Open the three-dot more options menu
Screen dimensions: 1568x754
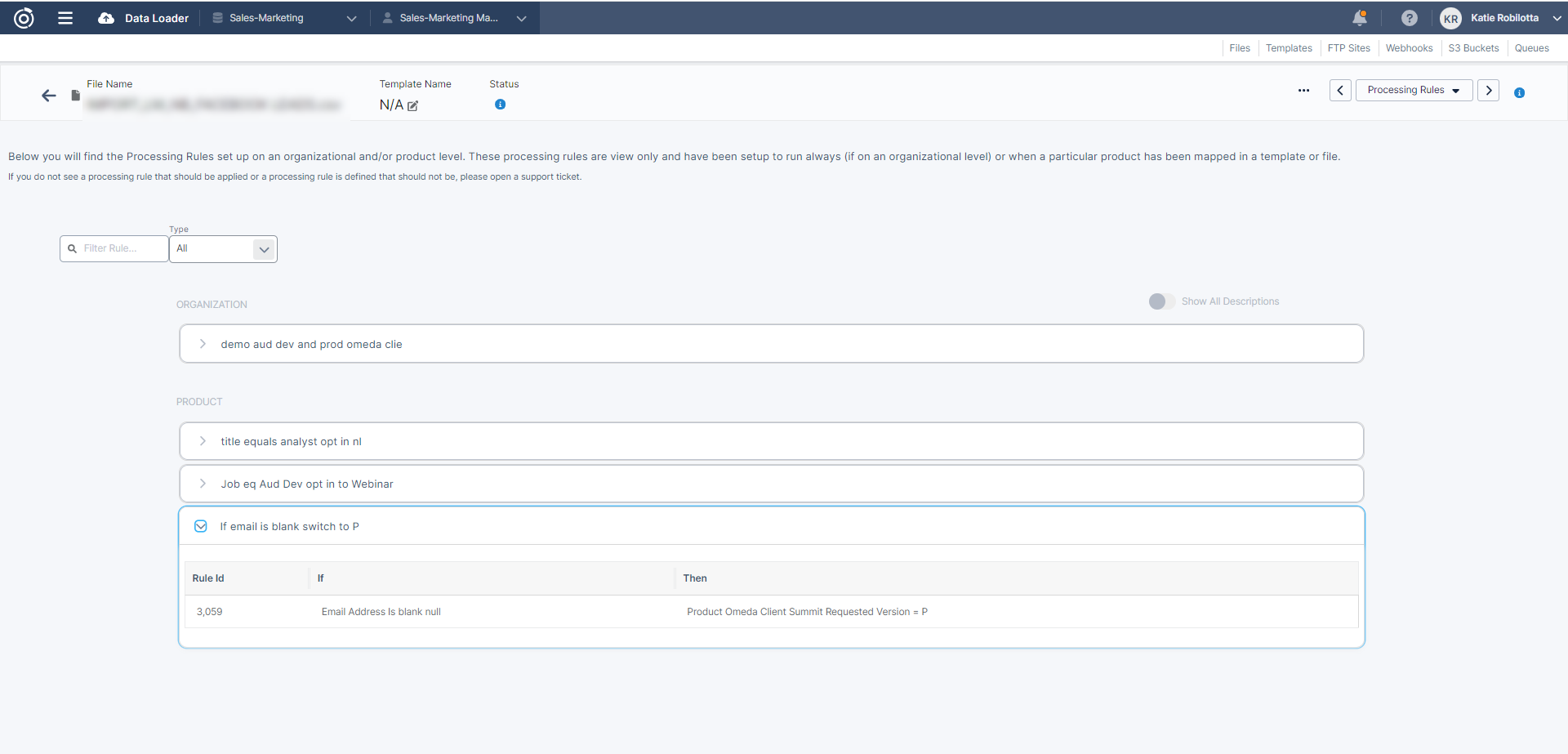(1303, 91)
